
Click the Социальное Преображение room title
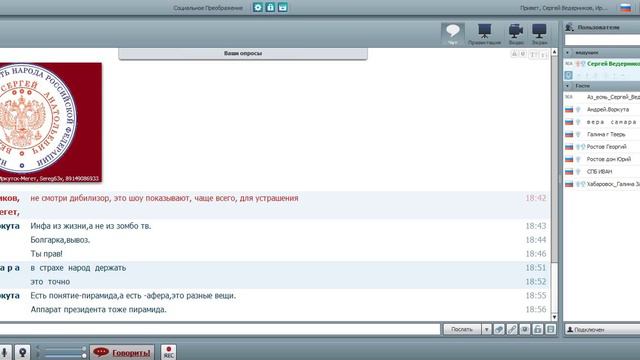208,8
